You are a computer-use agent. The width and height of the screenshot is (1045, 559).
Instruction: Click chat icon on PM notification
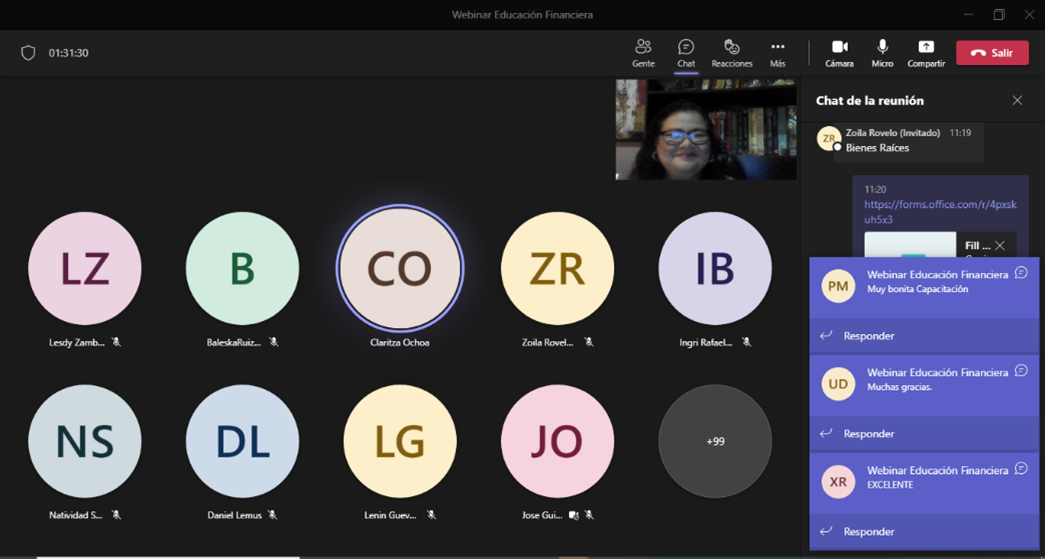1021,273
